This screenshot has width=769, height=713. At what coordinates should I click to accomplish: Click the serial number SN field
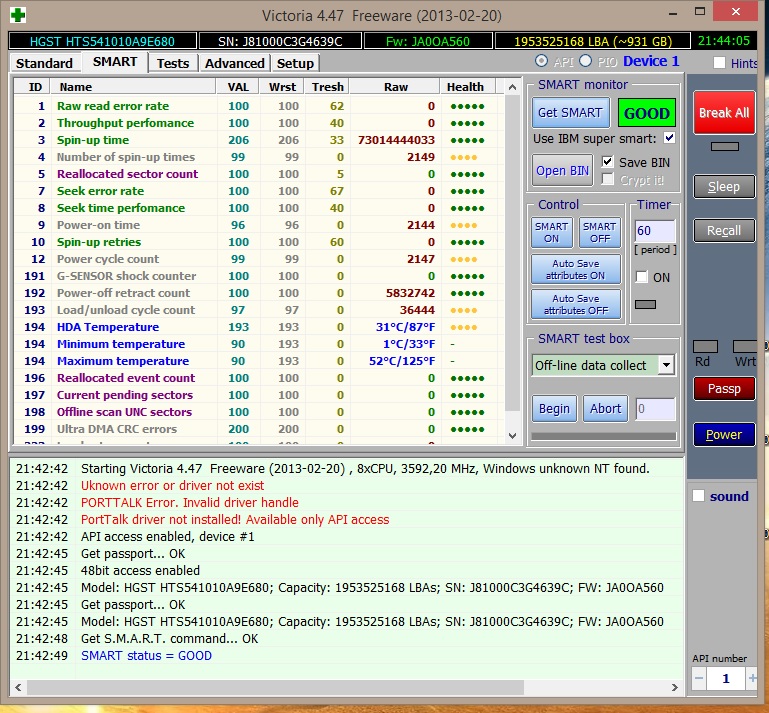[x=280, y=41]
